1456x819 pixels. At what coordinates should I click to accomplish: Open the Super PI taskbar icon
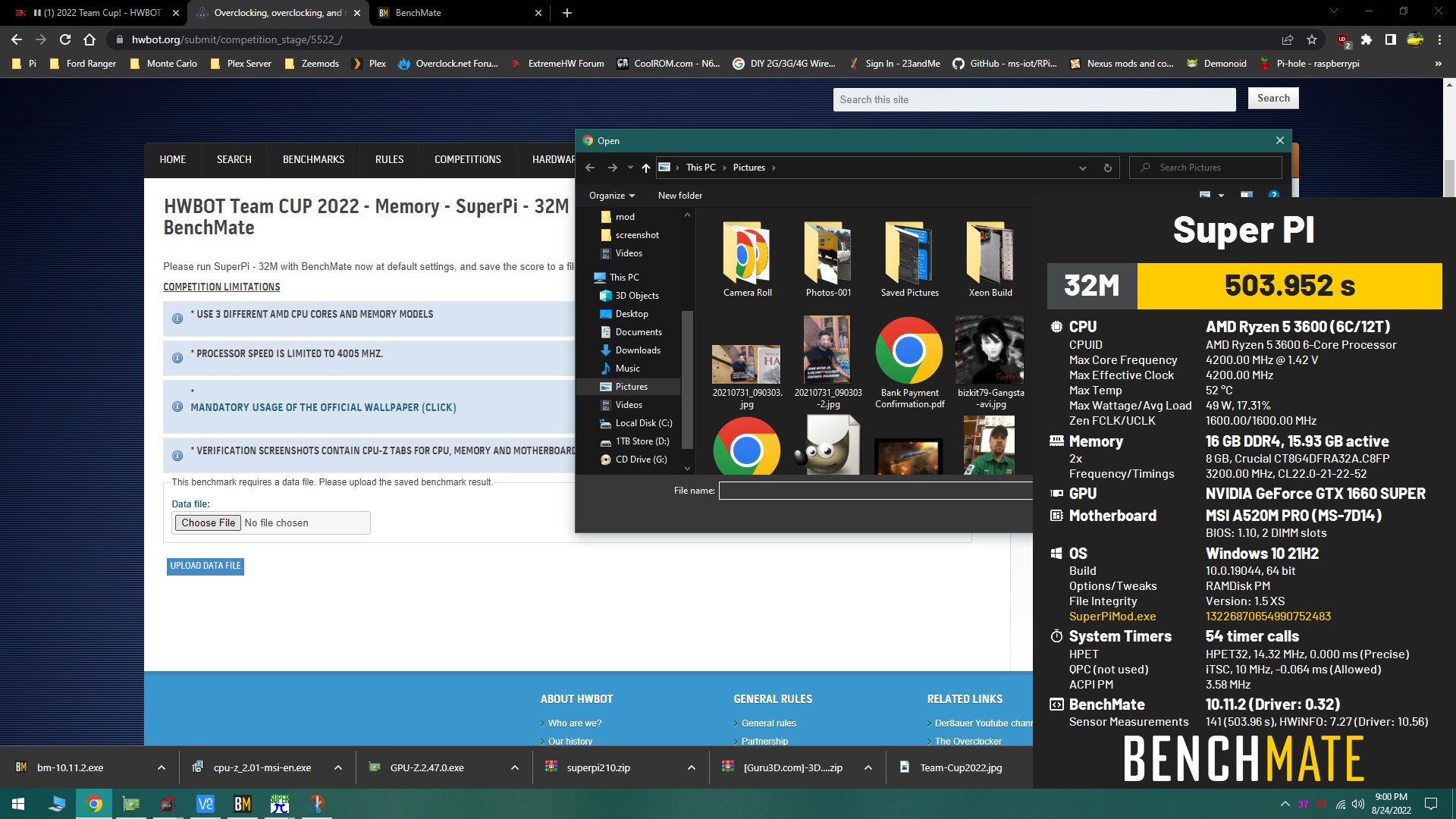279,804
